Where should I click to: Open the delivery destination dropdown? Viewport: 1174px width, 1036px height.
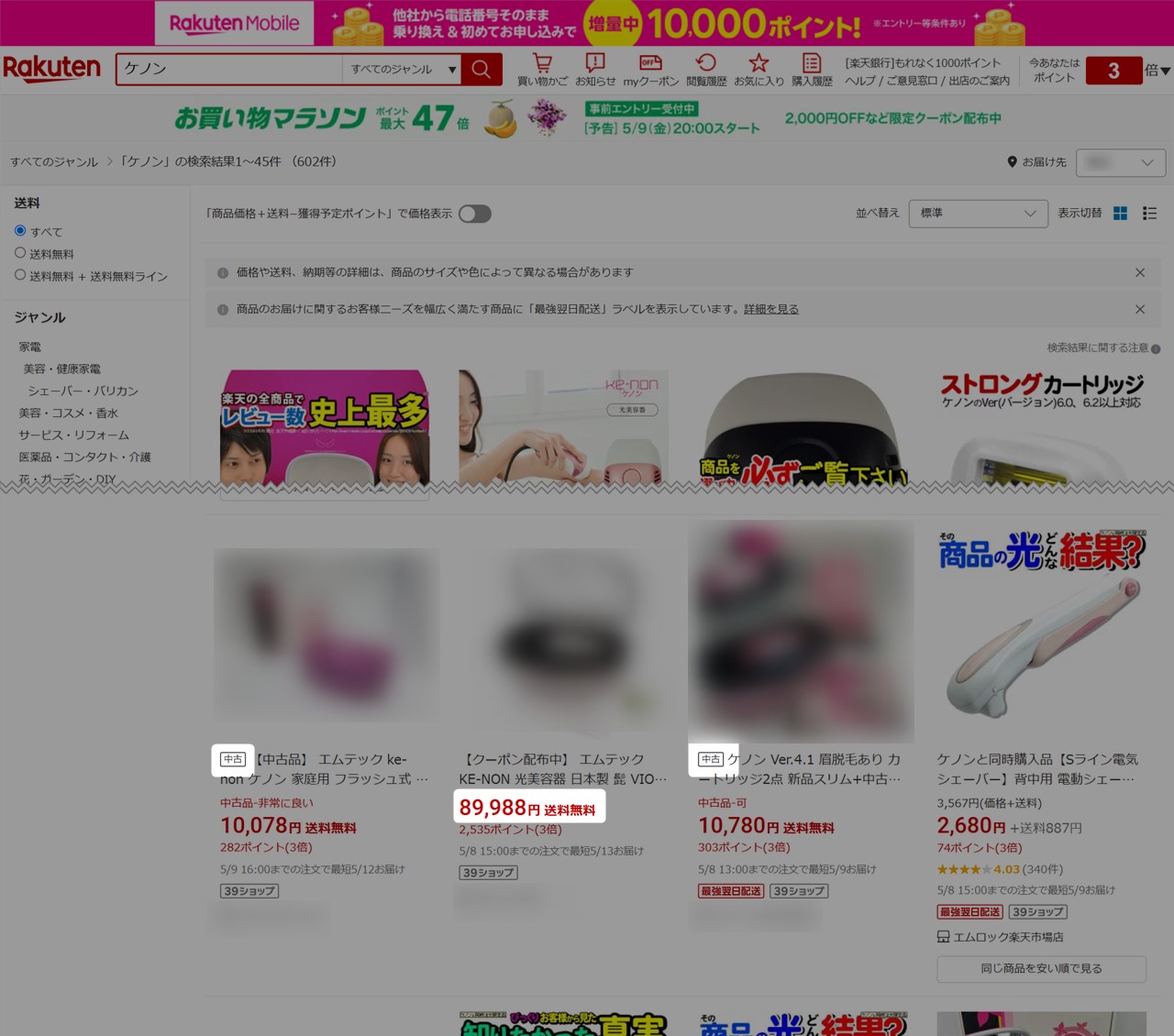(x=1121, y=162)
